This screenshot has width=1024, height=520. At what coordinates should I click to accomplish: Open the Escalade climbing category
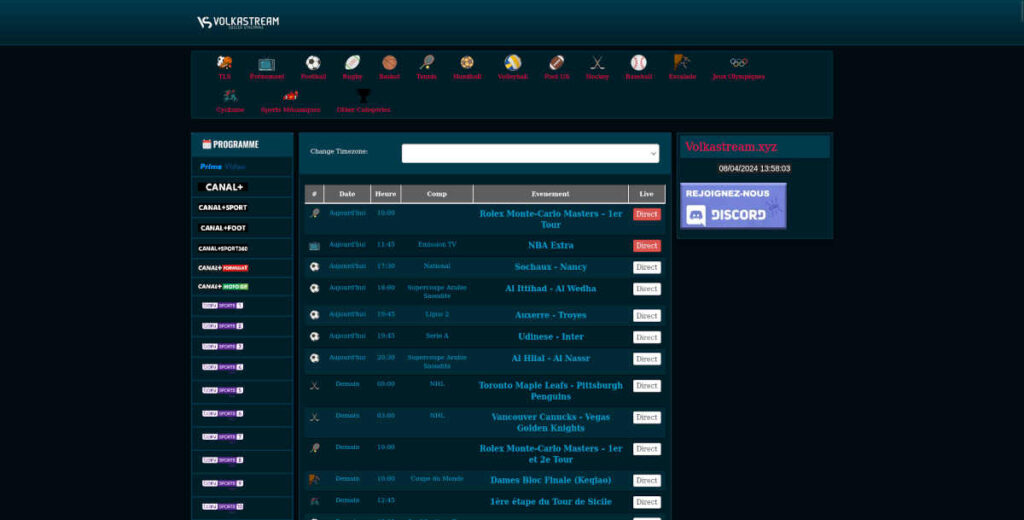pyautogui.click(x=682, y=63)
